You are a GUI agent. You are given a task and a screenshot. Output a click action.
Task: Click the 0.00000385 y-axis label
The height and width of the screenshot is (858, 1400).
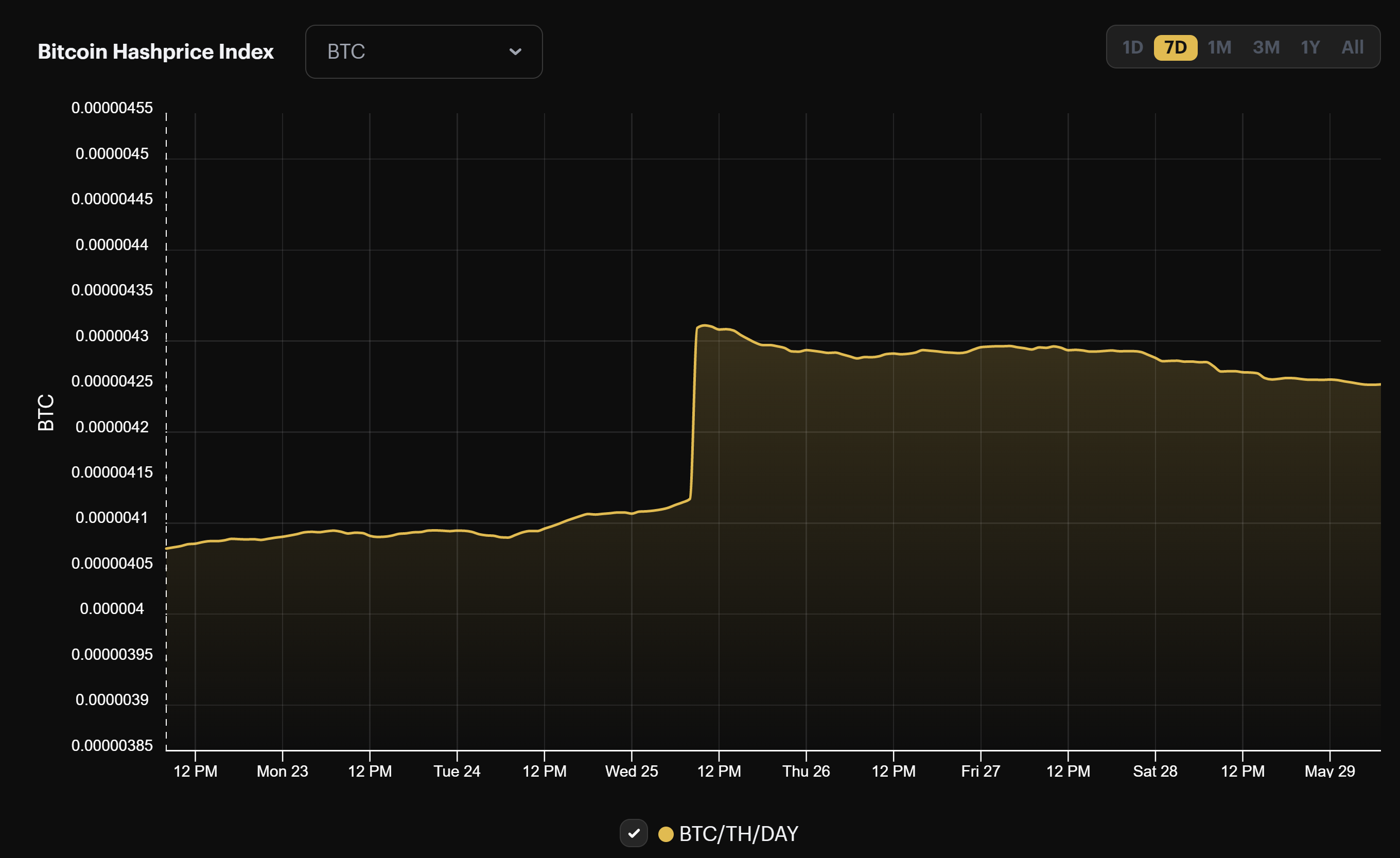pyautogui.click(x=112, y=745)
